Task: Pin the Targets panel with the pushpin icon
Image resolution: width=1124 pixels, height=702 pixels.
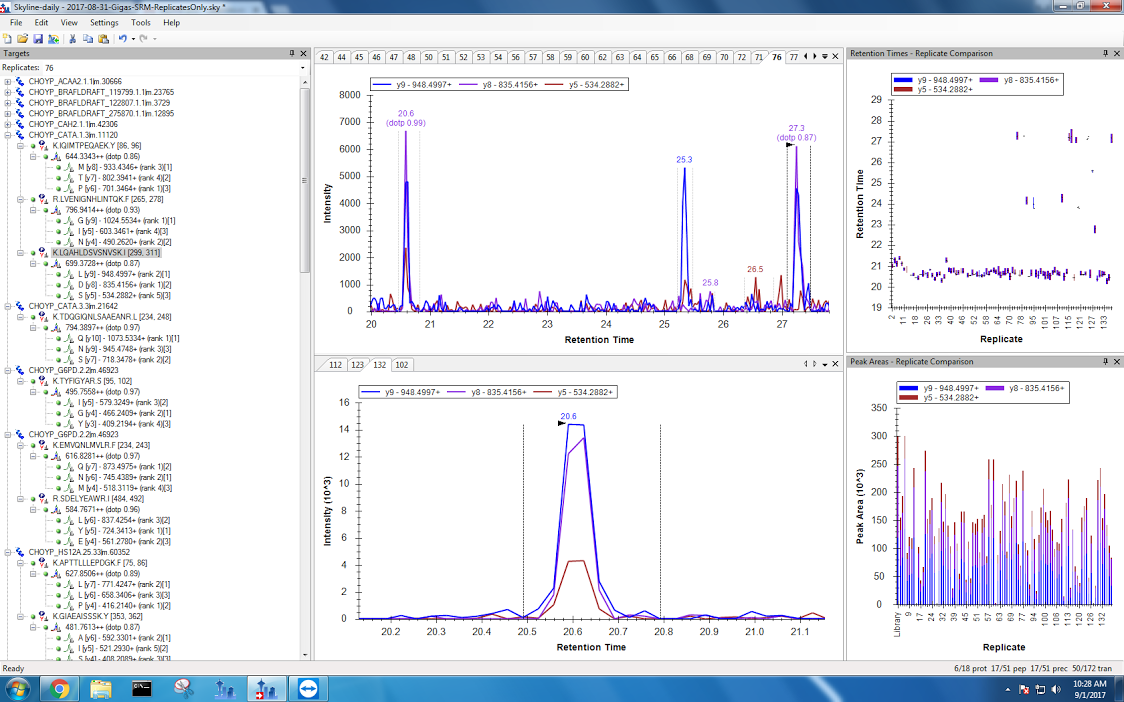Action: (x=291, y=53)
